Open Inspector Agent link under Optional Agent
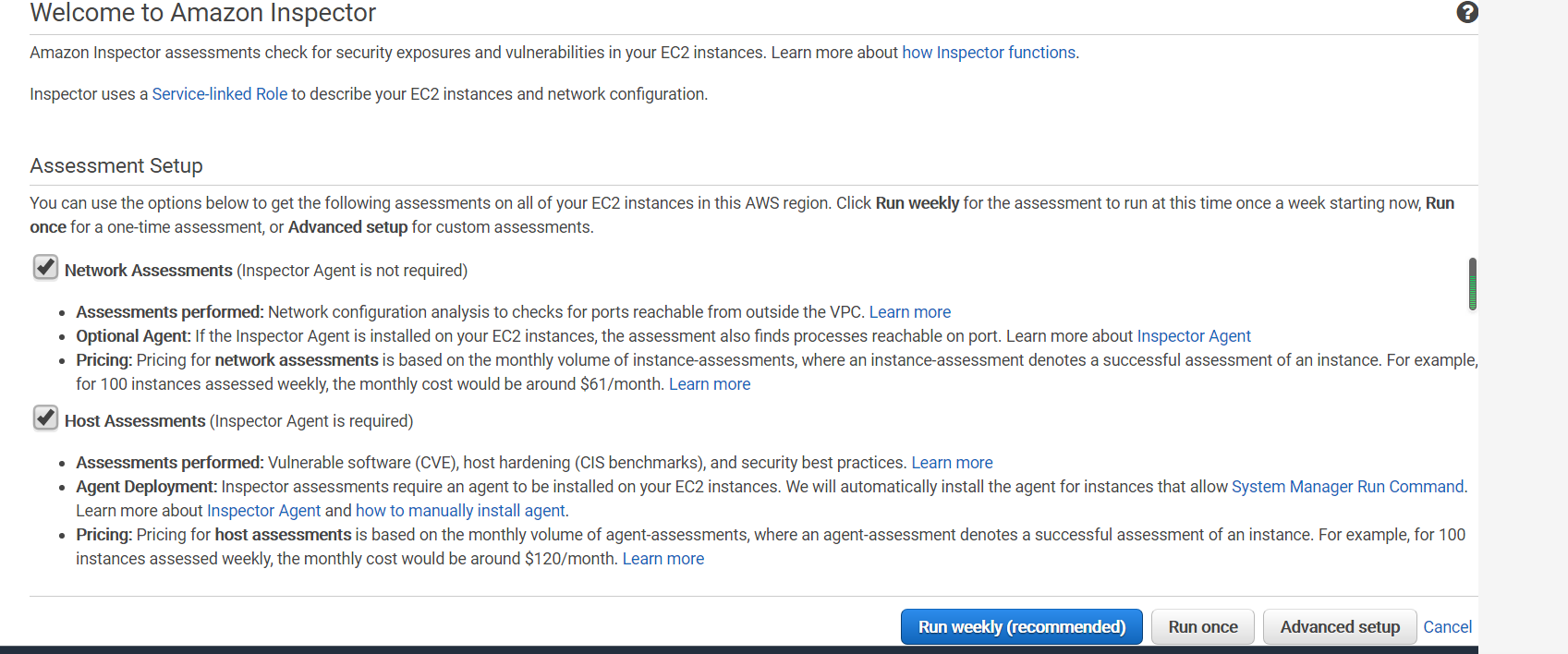Viewport: 1568px width, 654px height. pyautogui.click(x=1193, y=336)
